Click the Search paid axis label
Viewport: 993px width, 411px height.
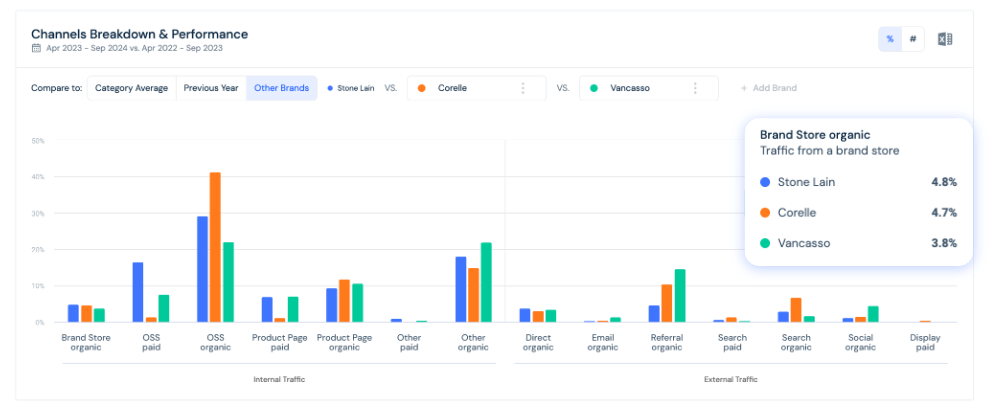(731, 342)
